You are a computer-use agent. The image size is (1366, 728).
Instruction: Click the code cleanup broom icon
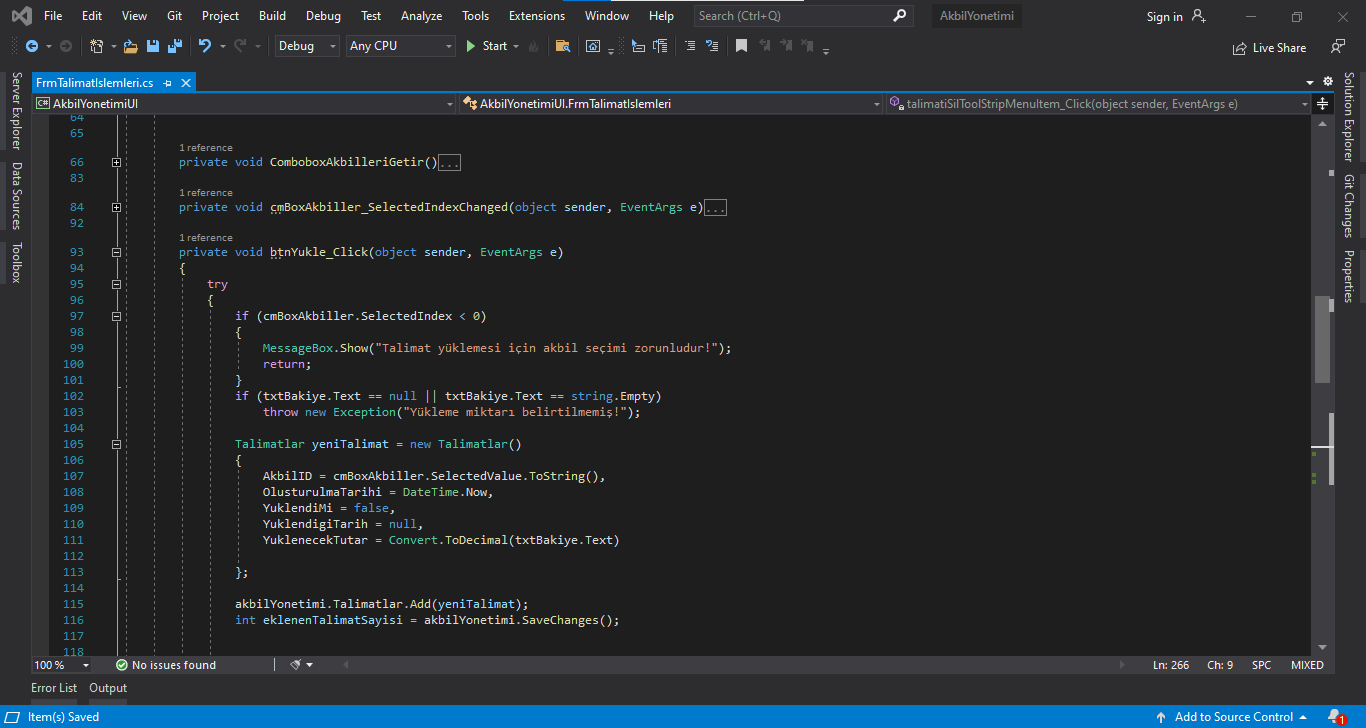(x=296, y=665)
